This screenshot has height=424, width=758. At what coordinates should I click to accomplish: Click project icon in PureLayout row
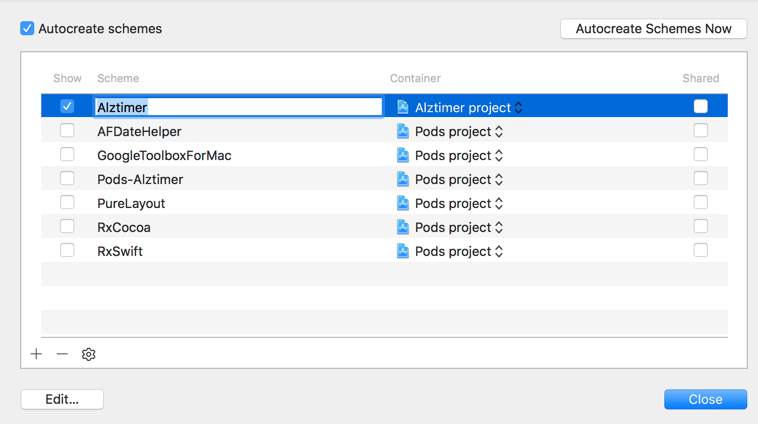tap(403, 203)
